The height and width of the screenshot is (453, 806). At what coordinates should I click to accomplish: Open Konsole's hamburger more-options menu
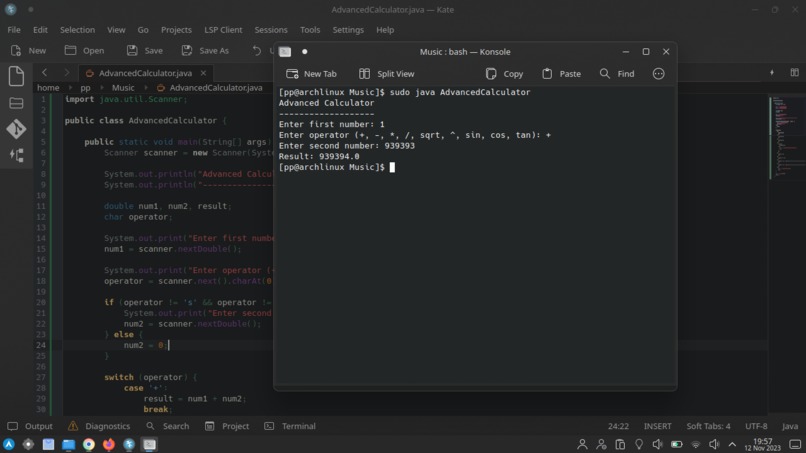(x=658, y=74)
